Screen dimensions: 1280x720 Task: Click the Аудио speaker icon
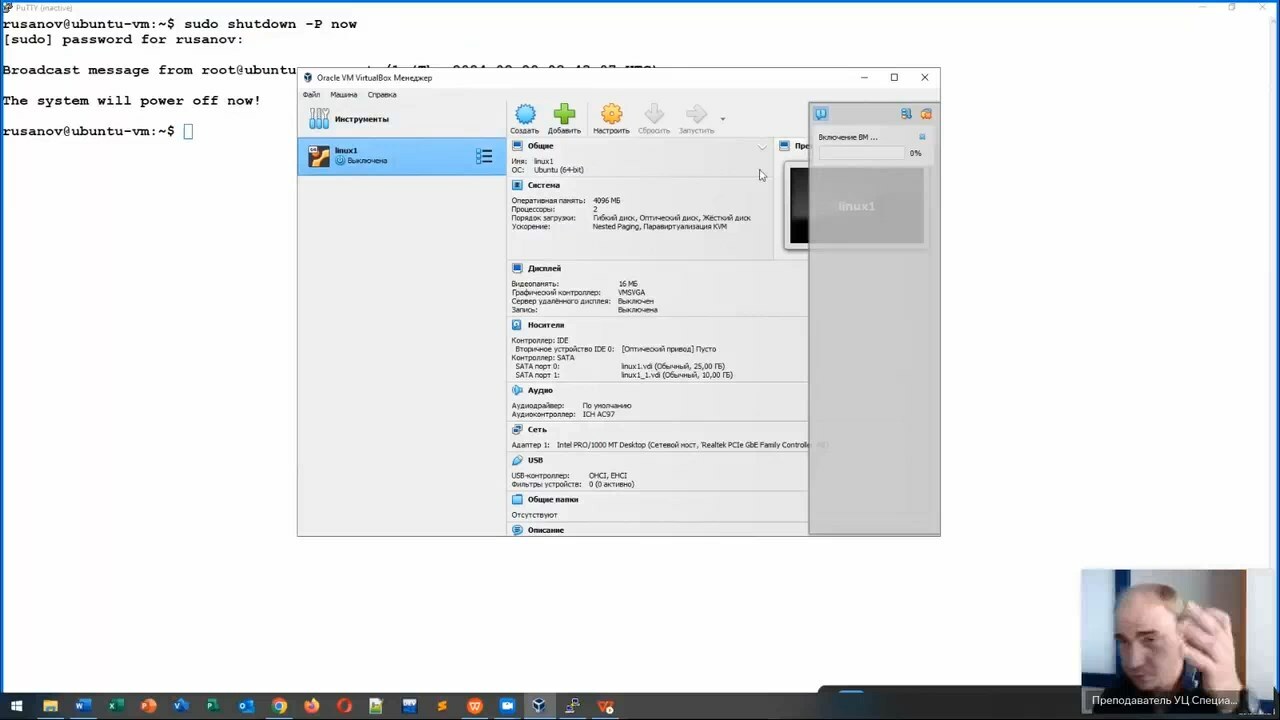click(x=517, y=390)
